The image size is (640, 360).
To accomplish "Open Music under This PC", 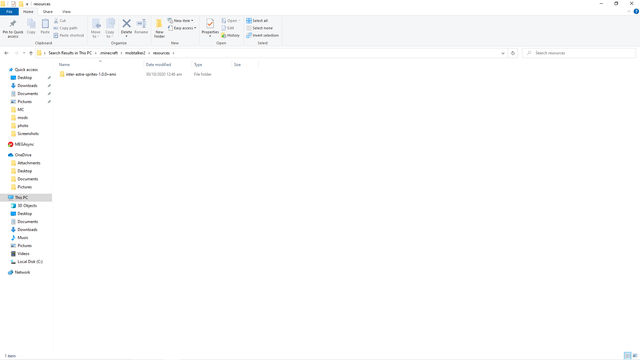I will [22, 238].
